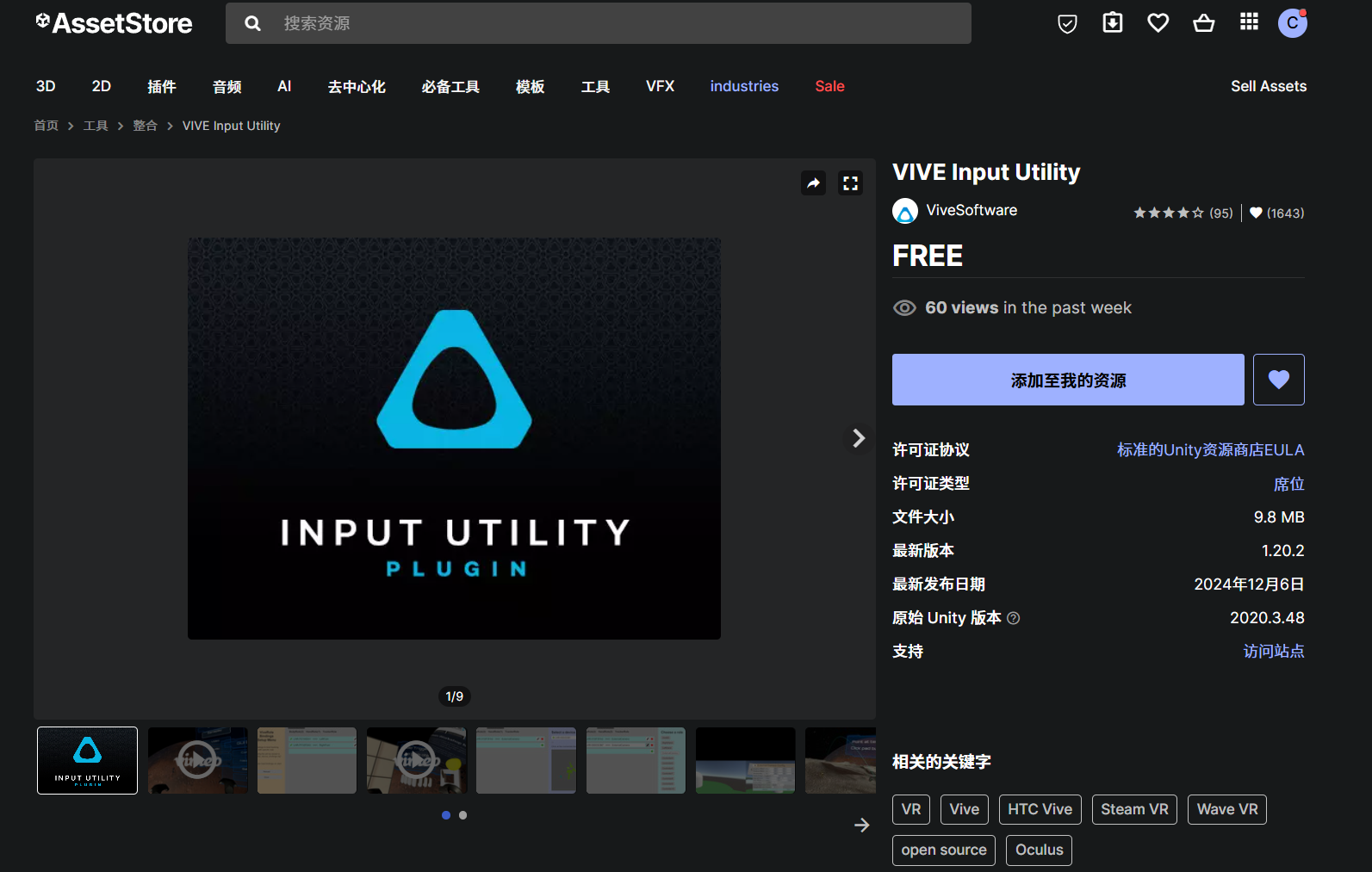The height and width of the screenshot is (872, 1372).
Task: Click the Sell Assets link
Action: [1269, 86]
